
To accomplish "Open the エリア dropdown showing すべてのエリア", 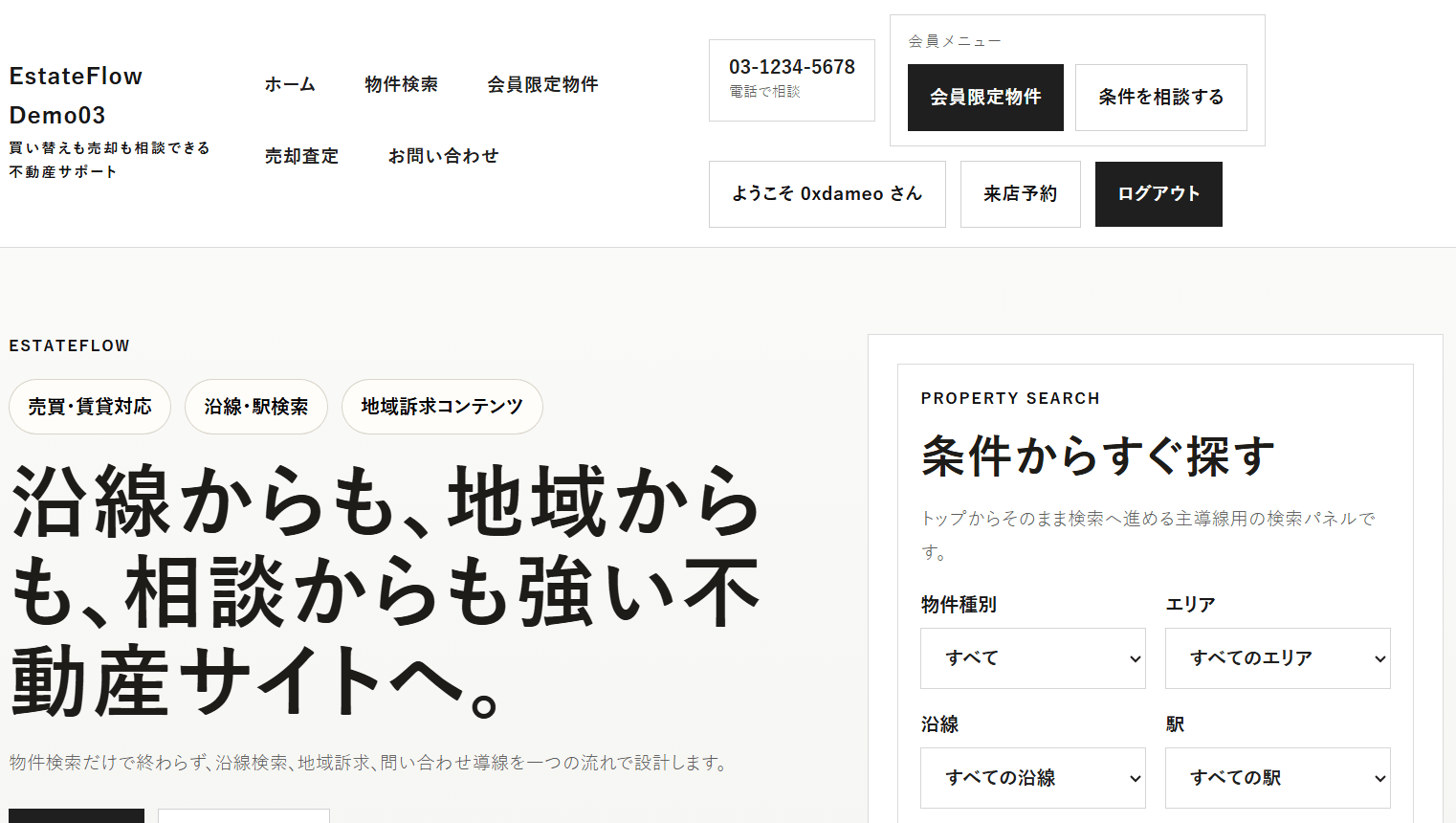I will [x=1277, y=658].
